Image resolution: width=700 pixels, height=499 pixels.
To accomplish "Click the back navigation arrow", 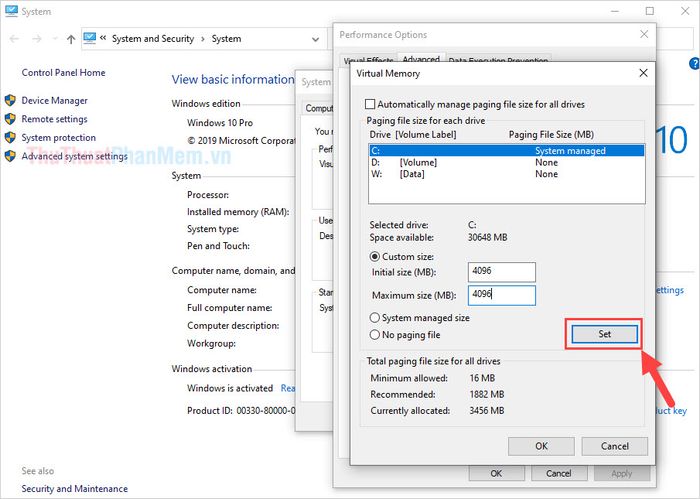I will [14, 39].
